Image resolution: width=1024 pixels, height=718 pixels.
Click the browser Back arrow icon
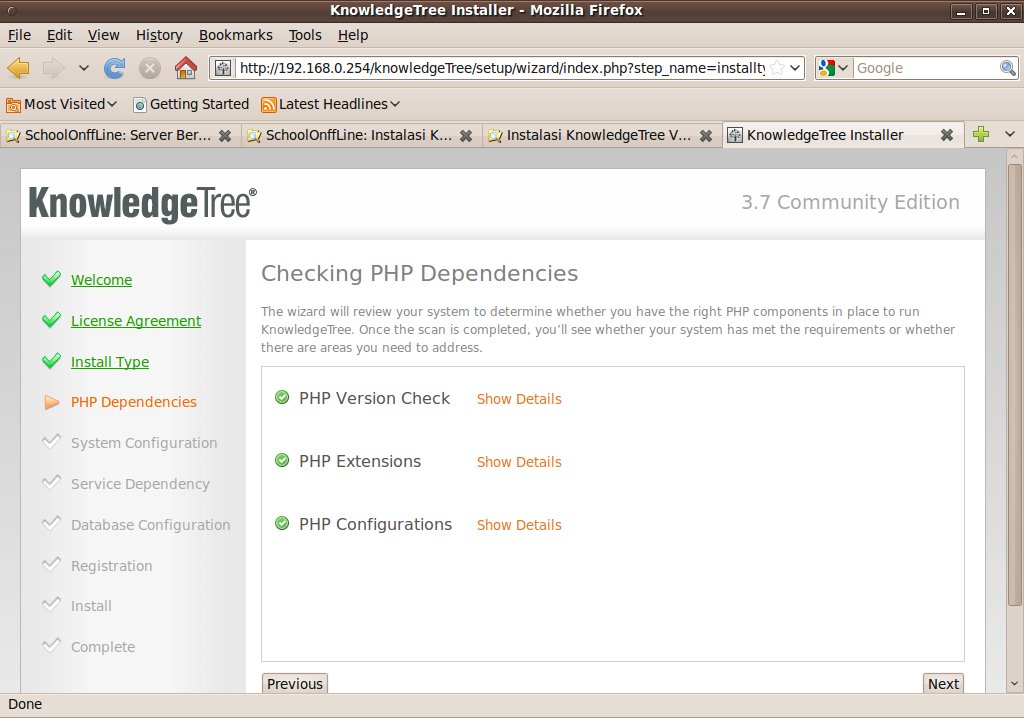(18, 68)
